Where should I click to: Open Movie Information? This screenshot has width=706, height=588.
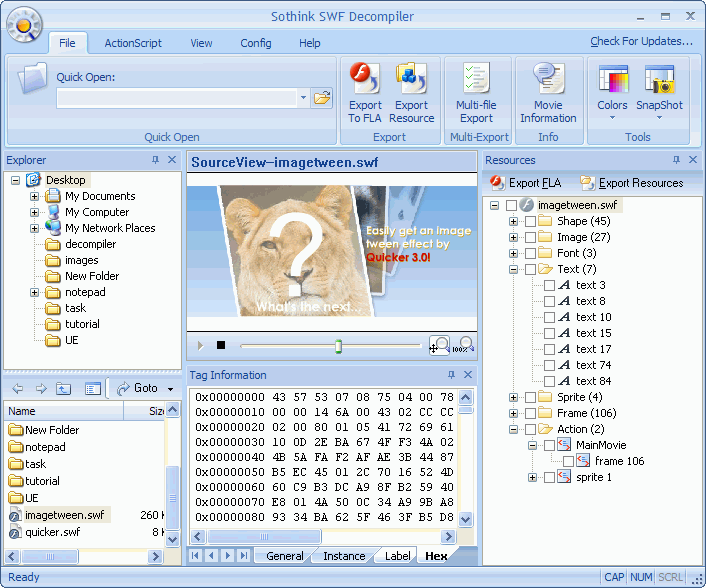click(x=548, y=93)
